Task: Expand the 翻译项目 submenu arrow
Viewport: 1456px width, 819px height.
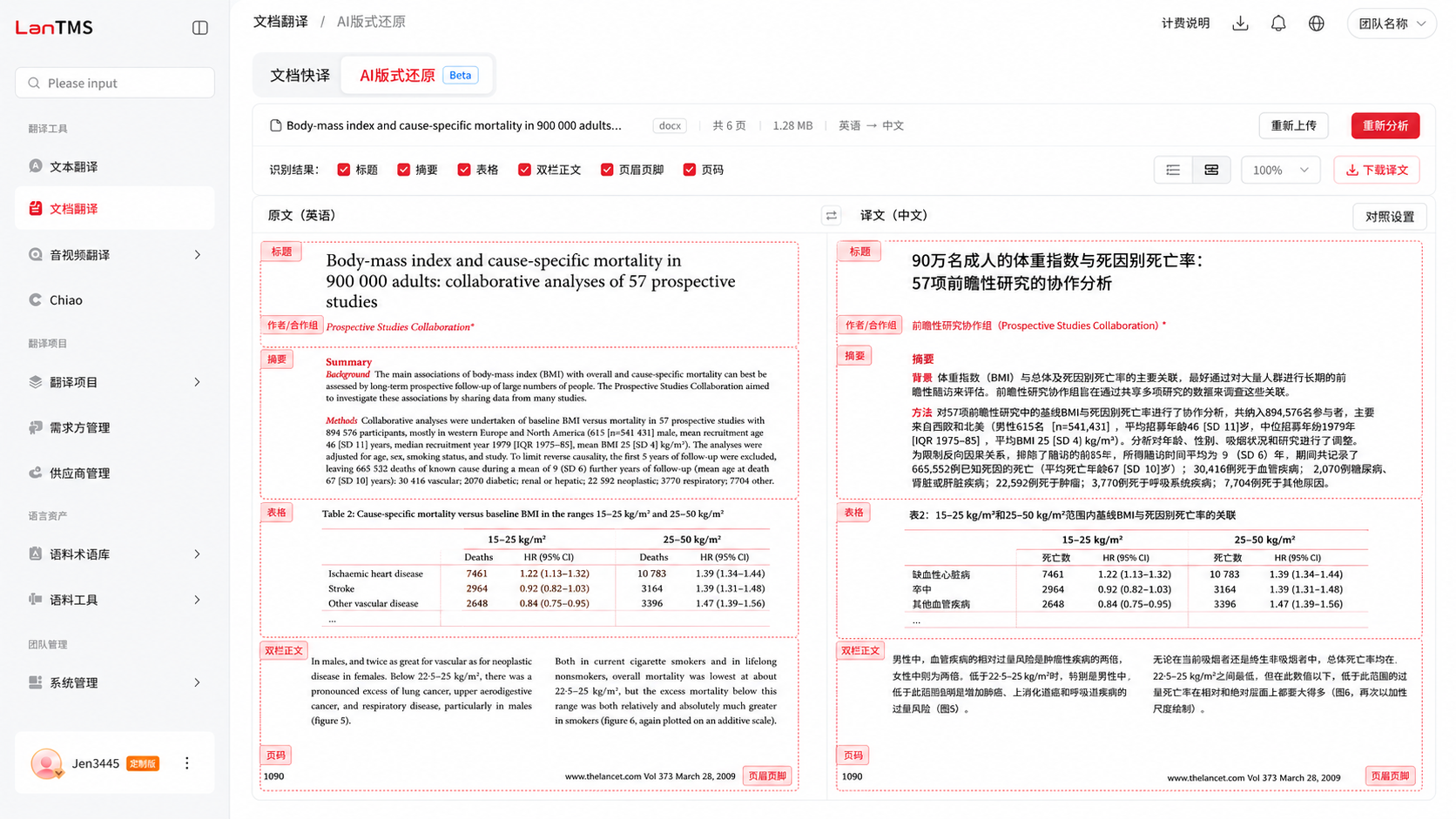Action: (x=198, y=382)
